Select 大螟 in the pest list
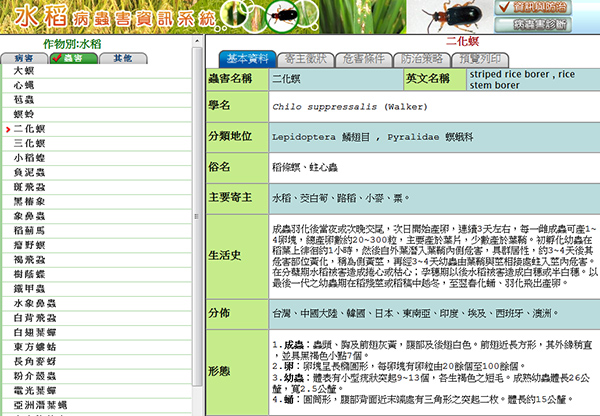The width and height of the screenshot is (600, 416). pyautogui.click(x=24, y=71)
